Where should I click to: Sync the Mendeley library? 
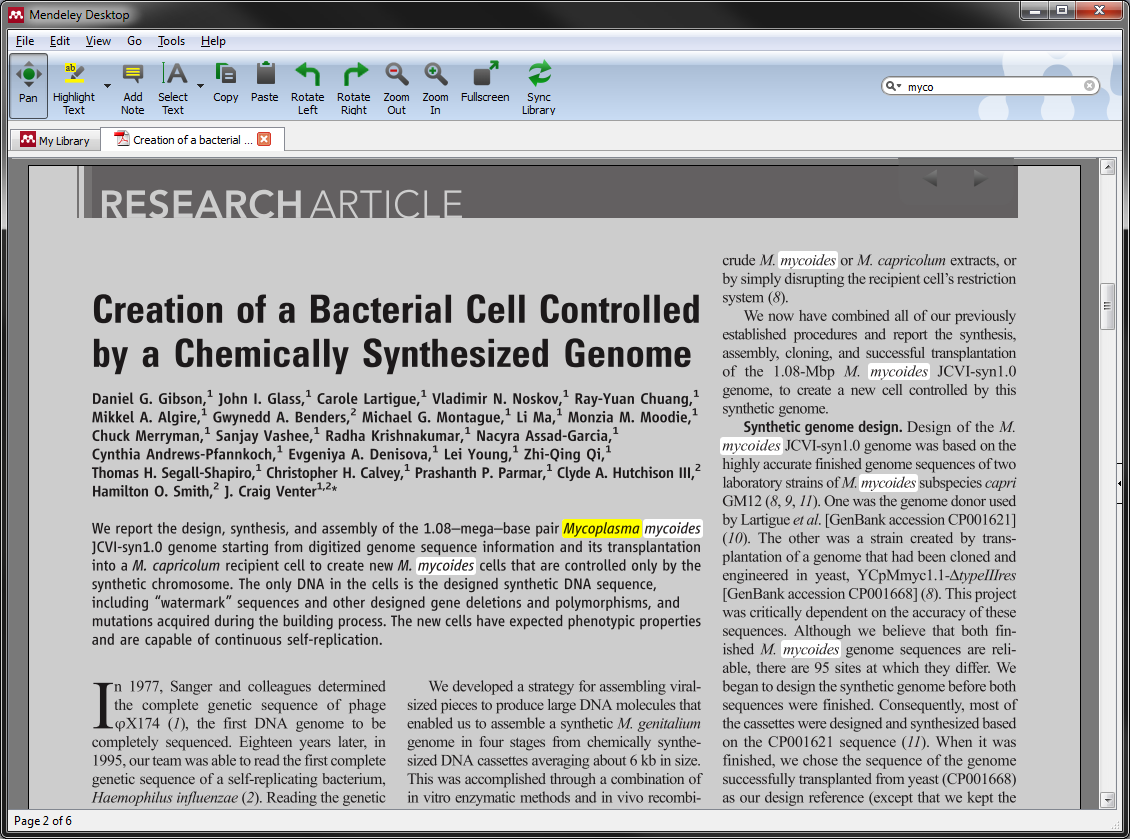[538, 89]
